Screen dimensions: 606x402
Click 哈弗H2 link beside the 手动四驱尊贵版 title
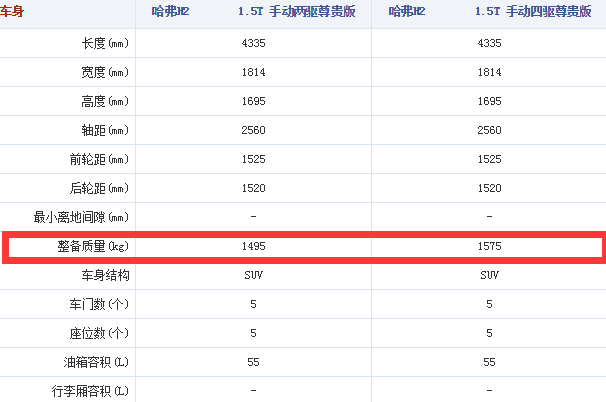[x=407, y=11]
